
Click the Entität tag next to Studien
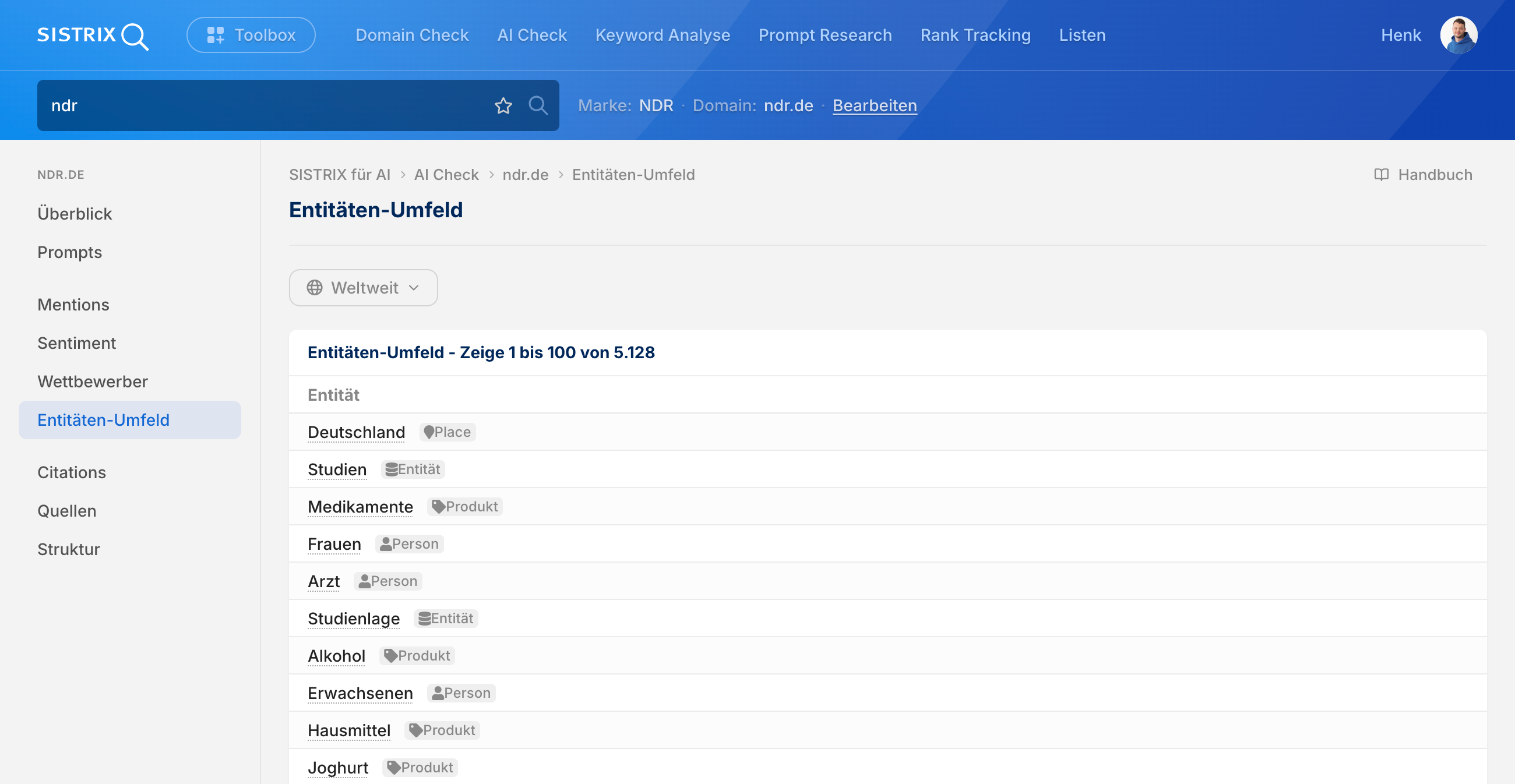click(413, 469)
